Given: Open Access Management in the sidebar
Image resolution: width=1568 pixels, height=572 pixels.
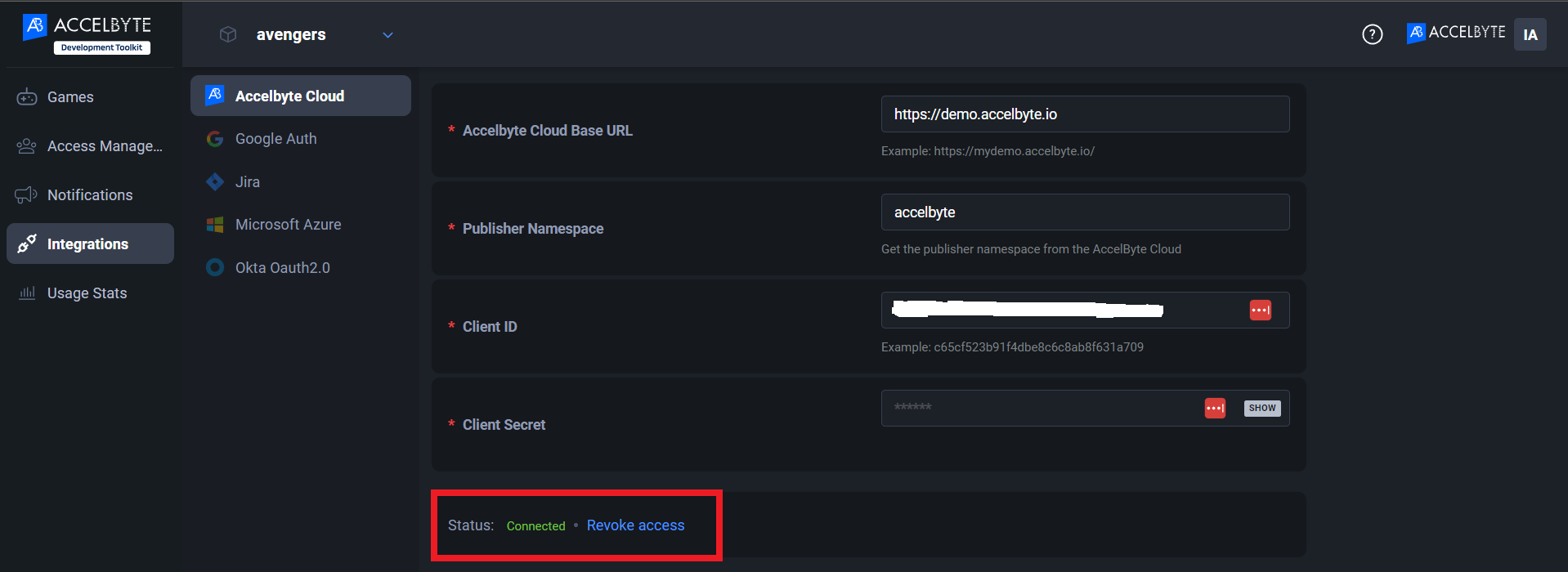Looking at the screenshot, I should 90,146.
